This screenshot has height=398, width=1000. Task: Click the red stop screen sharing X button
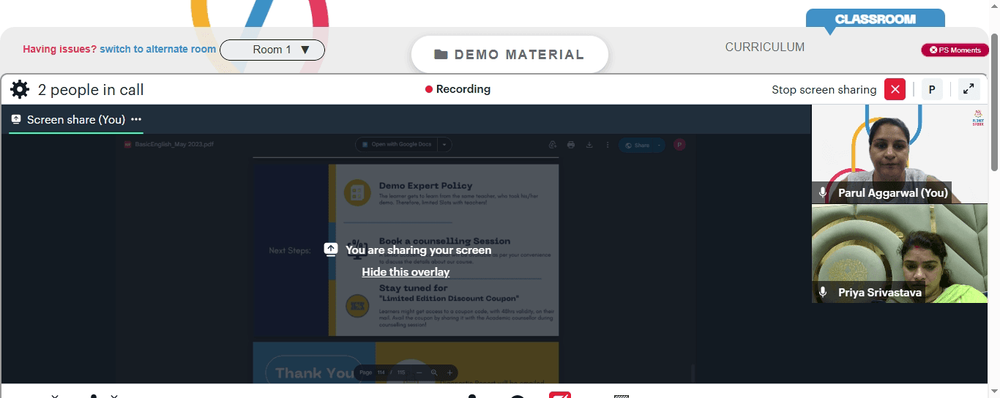coord(895,89)
